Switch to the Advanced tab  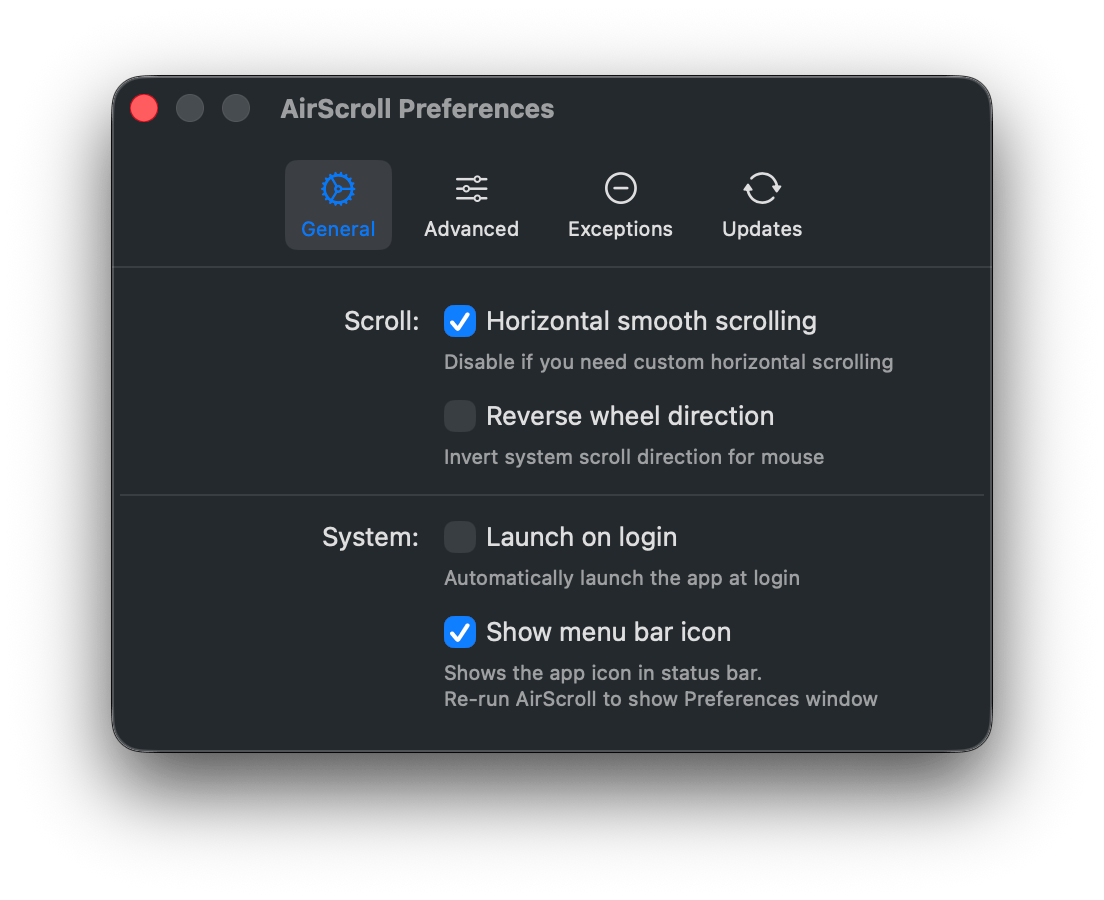coord(470,205)
